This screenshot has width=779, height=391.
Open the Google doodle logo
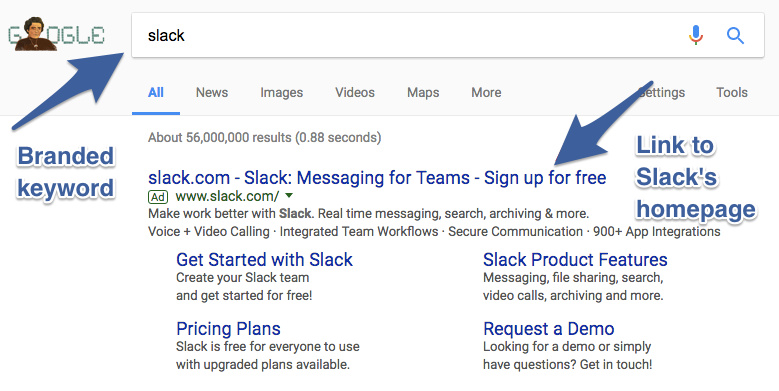pyautogui.click(x=56, y=34)
